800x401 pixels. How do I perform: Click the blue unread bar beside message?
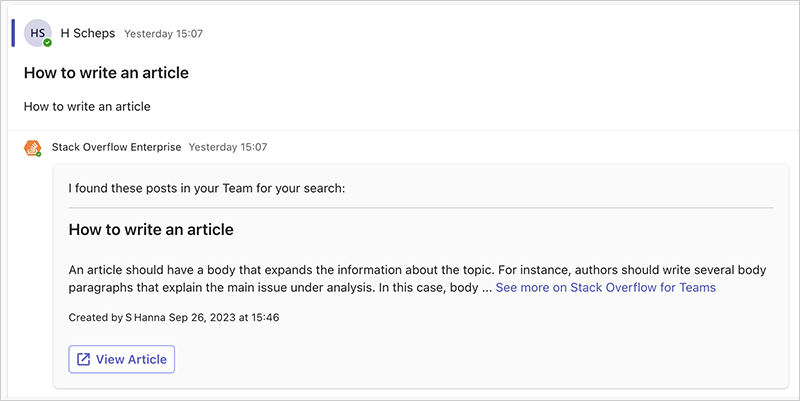[13, 32]
